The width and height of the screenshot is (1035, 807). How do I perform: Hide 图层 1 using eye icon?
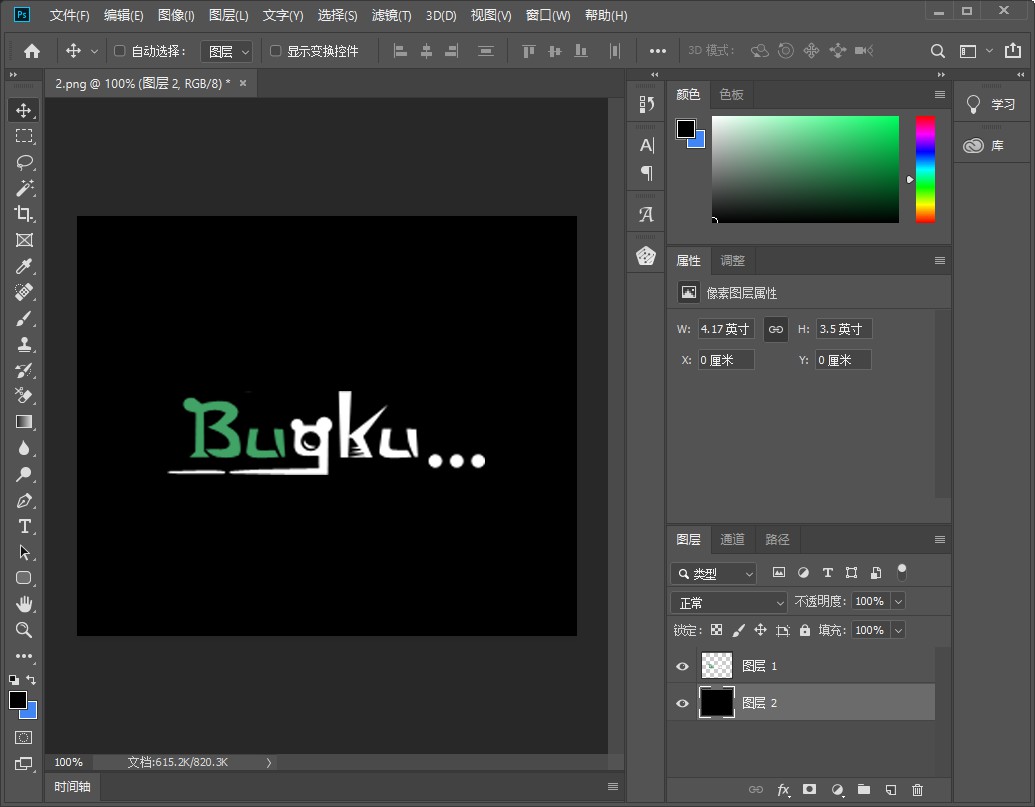pos(682,666)
